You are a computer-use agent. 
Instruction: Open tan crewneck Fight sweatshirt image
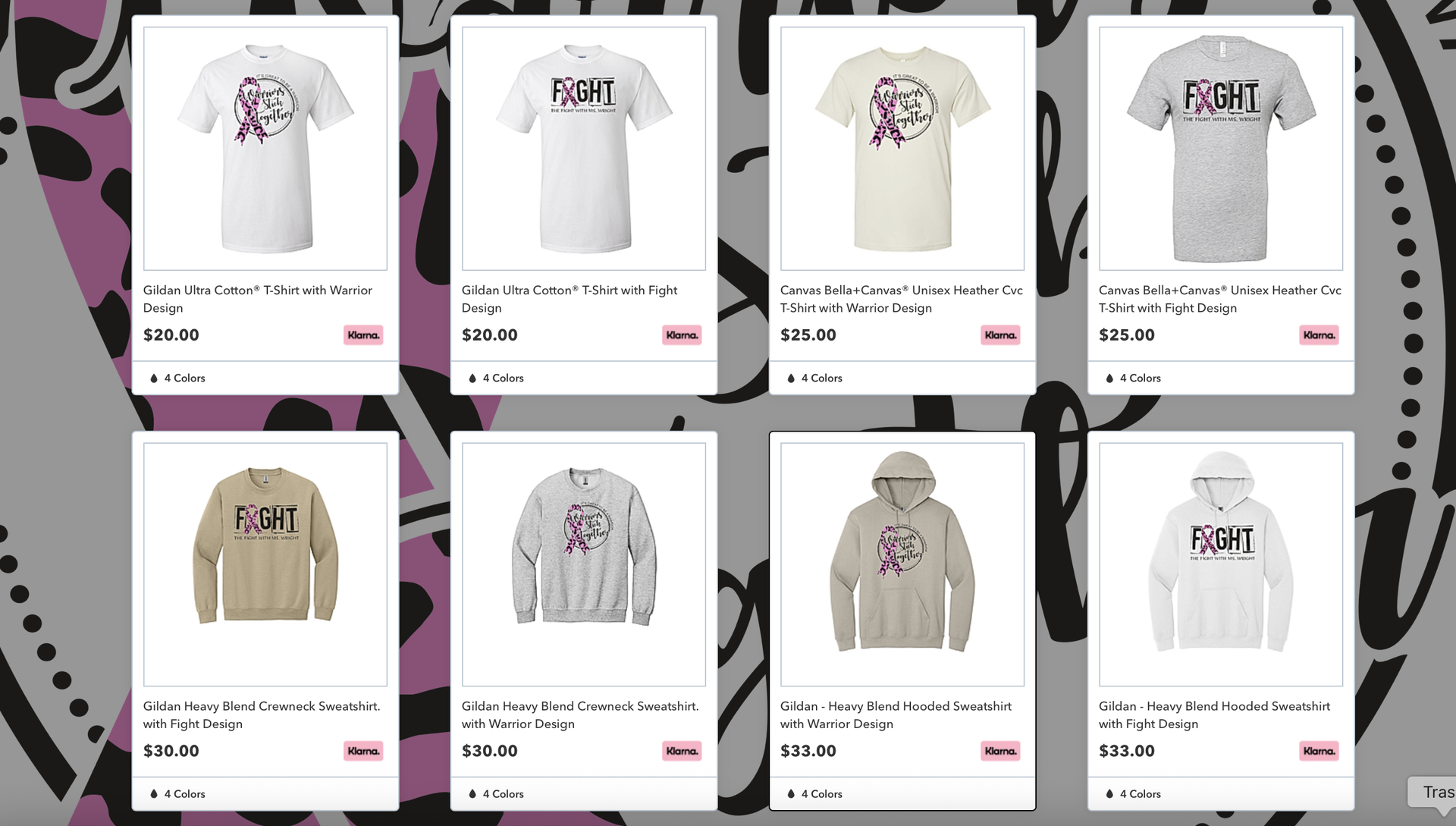click(x=265, y=564)
